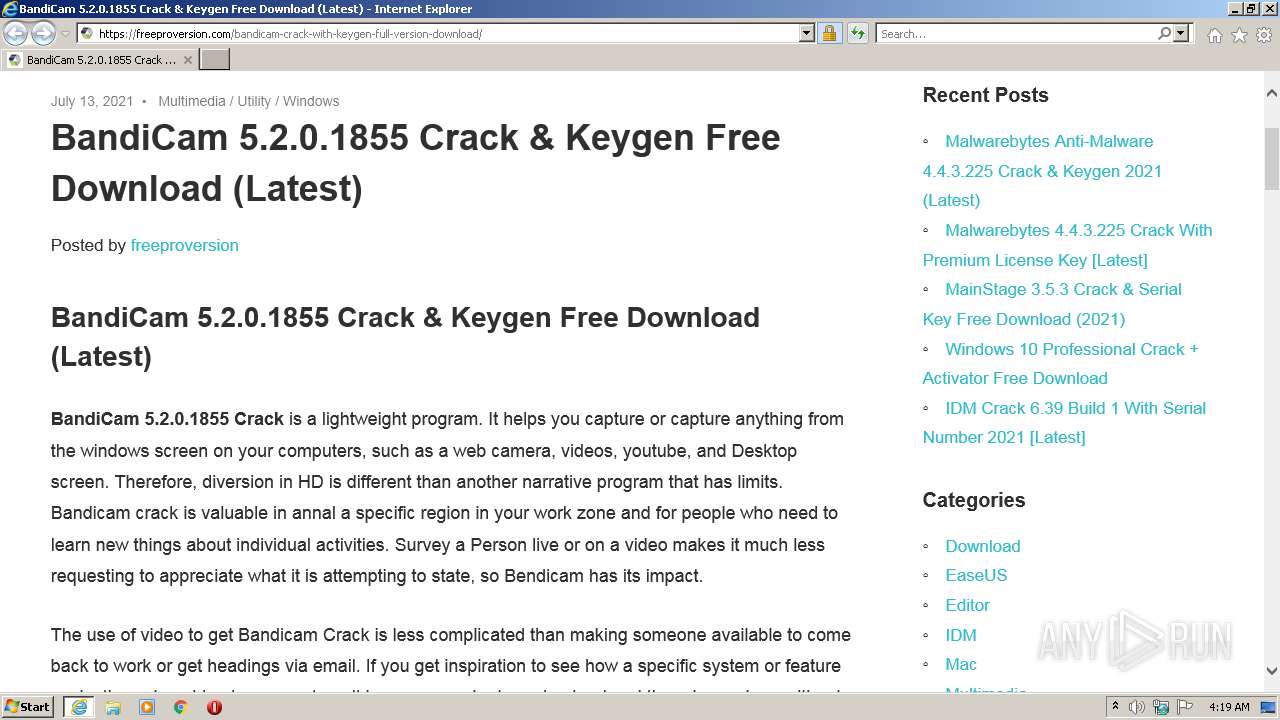
Task: Open Google Chrome from the taskbar
Action: pyautogui.click(x=181, y=707)
